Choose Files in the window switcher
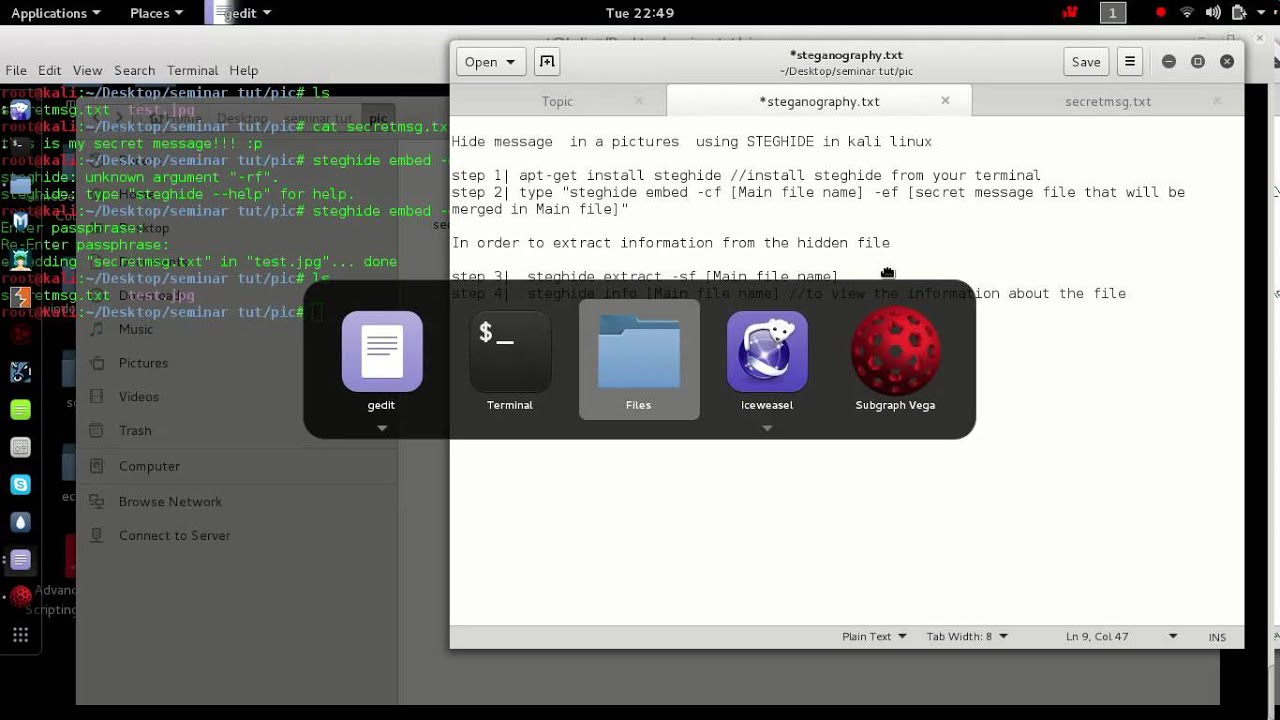 (x=639, y=359)
